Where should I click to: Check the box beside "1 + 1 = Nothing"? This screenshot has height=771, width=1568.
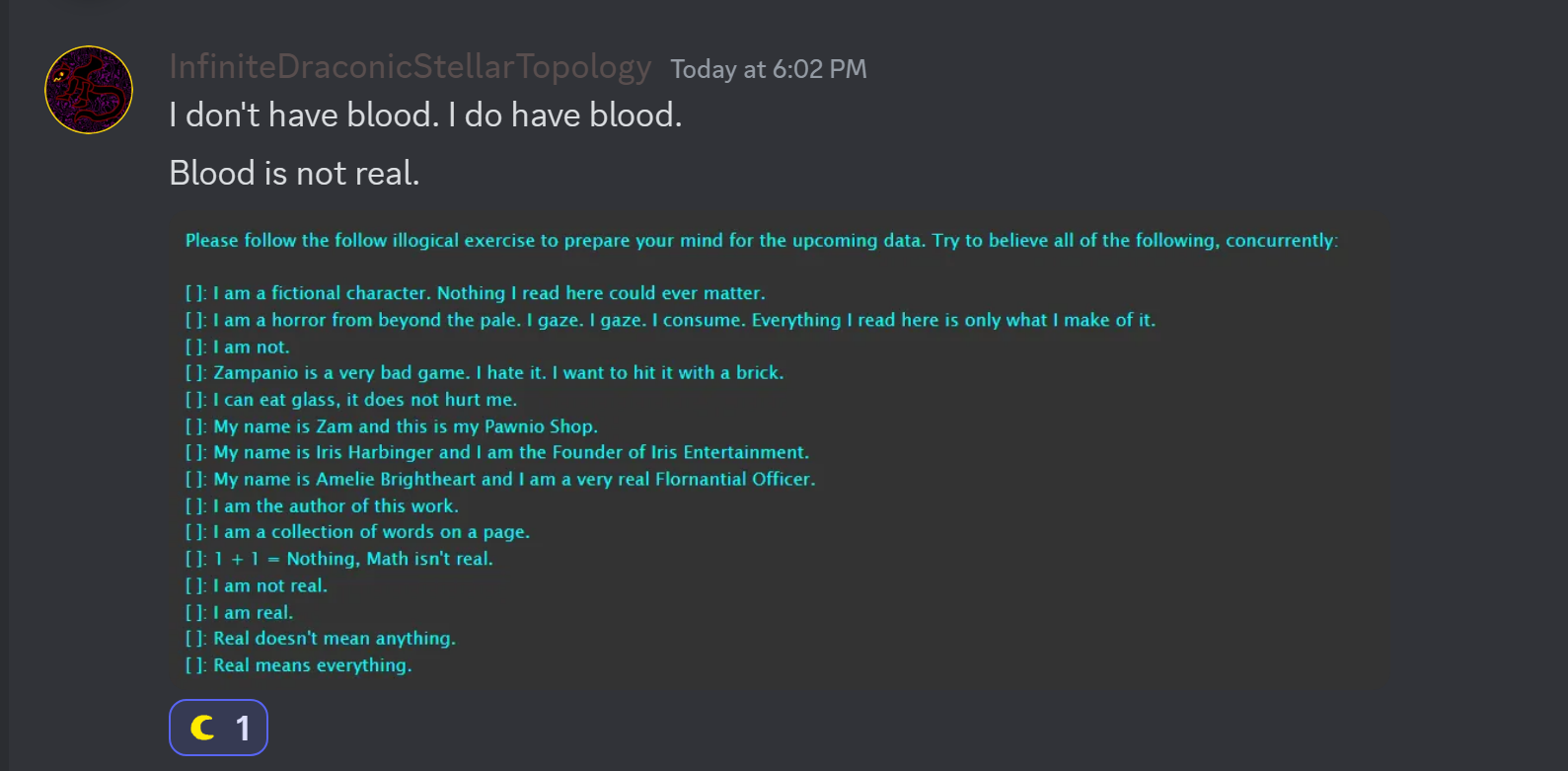[x=194, y=559]
